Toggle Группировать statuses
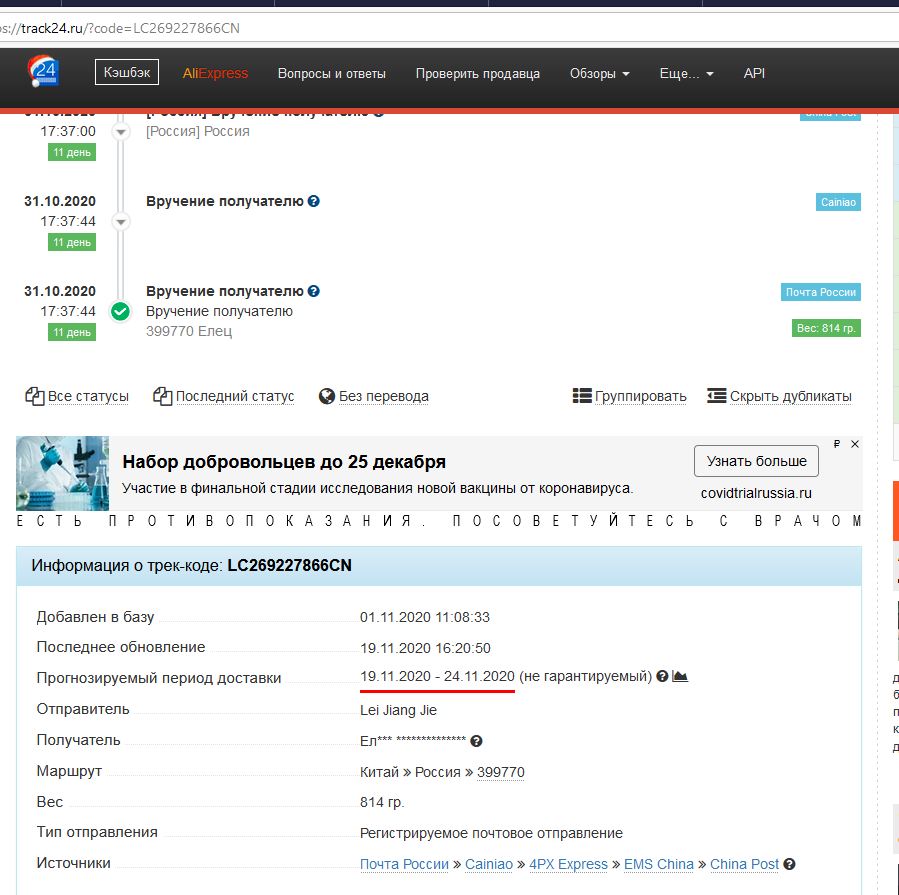The width and height of the screenshot is (899, 895). click(640, 396)
